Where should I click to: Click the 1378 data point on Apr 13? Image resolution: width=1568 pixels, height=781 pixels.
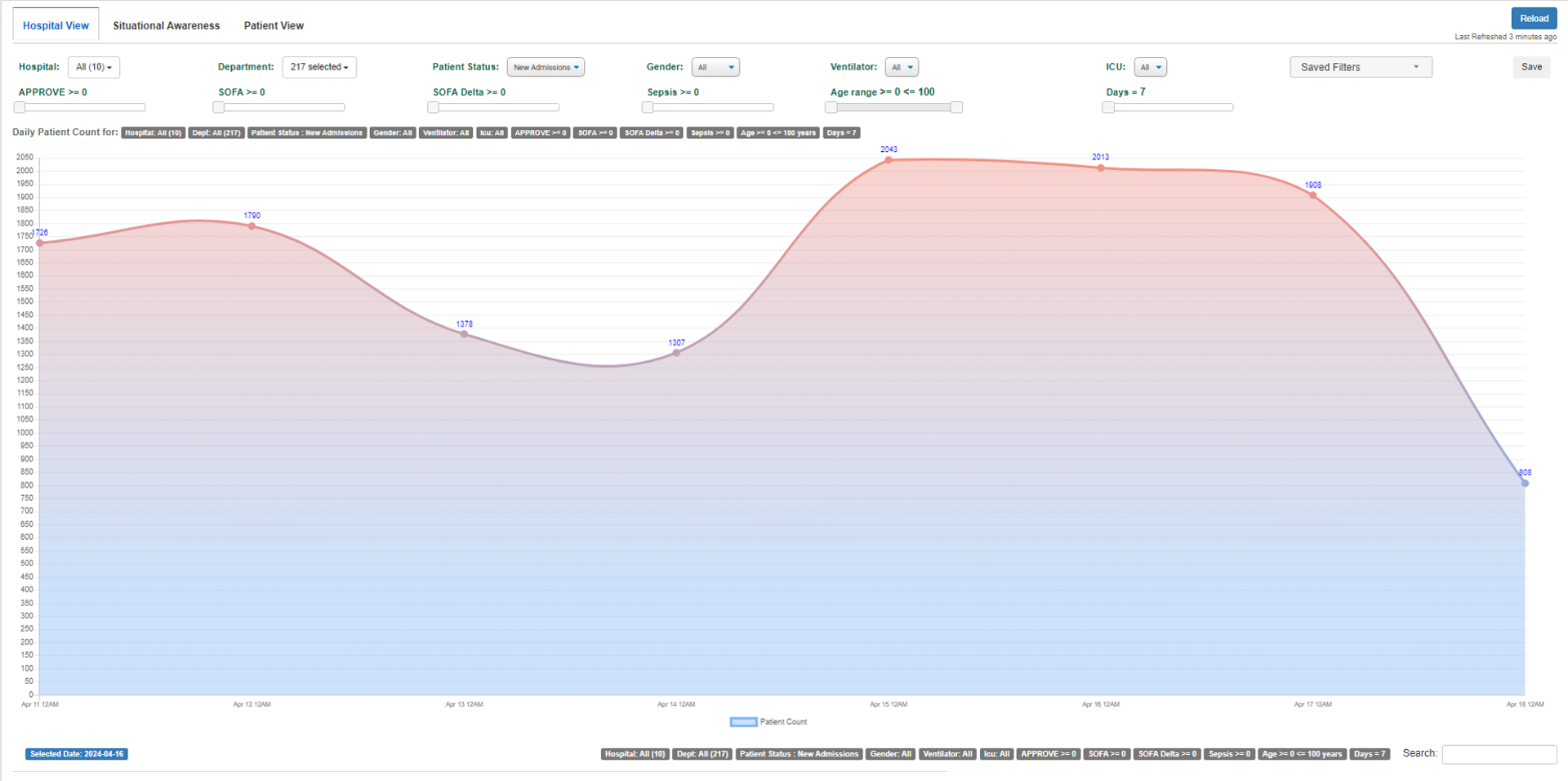click(464, 334)
